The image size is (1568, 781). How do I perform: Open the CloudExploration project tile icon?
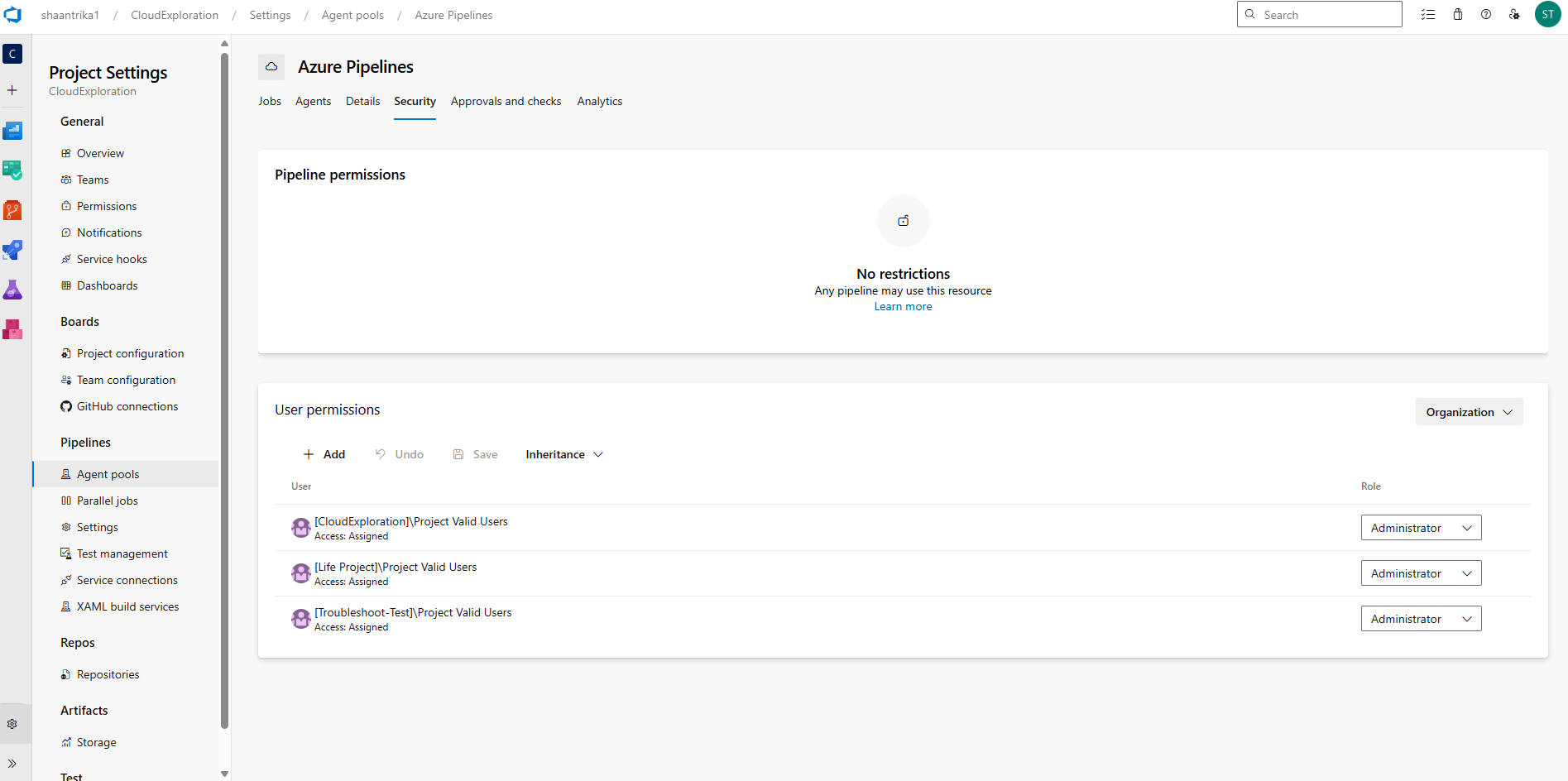click(12, 54)
